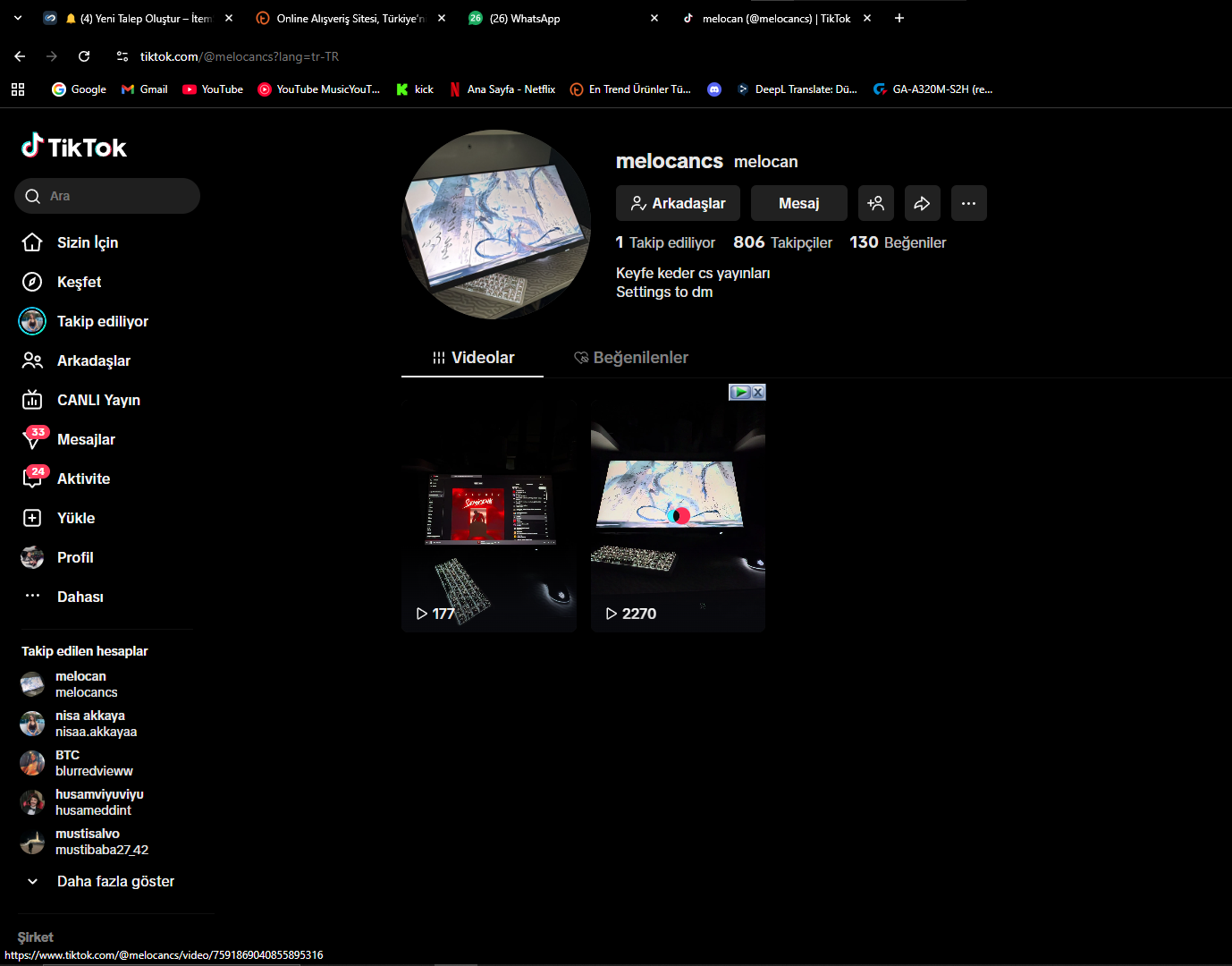Open the profile more options menu
Image resolution: width=1232 pixels, height=966 pixels.
coord(969,203)
